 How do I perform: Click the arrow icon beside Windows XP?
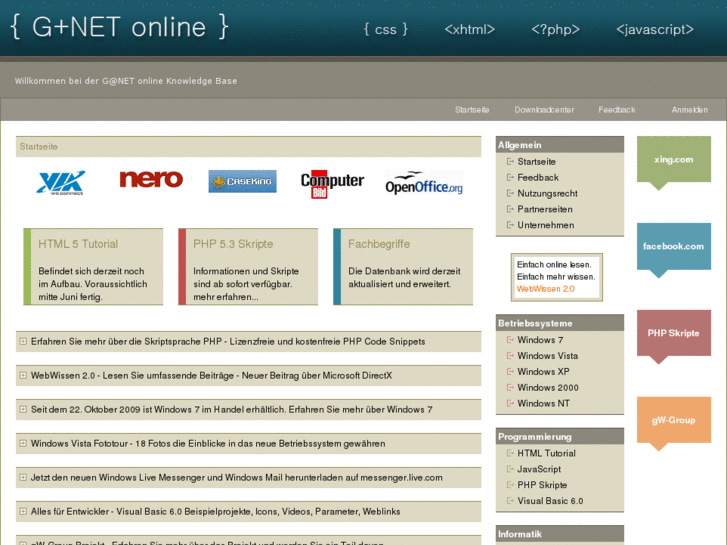click(x=510, y=371)
